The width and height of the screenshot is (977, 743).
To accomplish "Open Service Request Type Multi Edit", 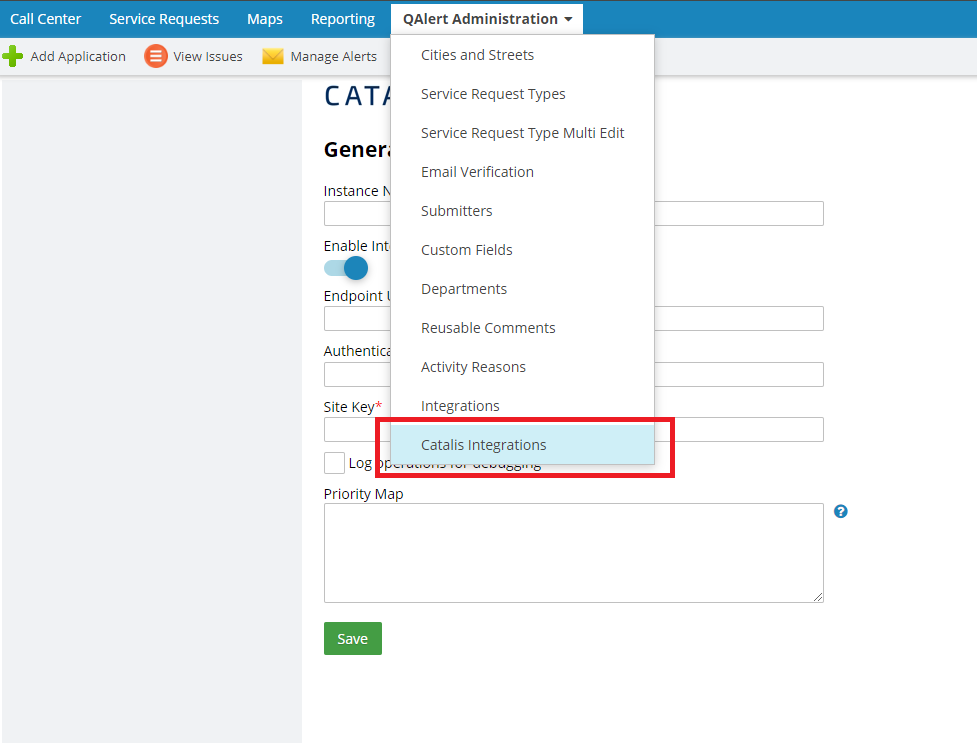I will [522, 133].
